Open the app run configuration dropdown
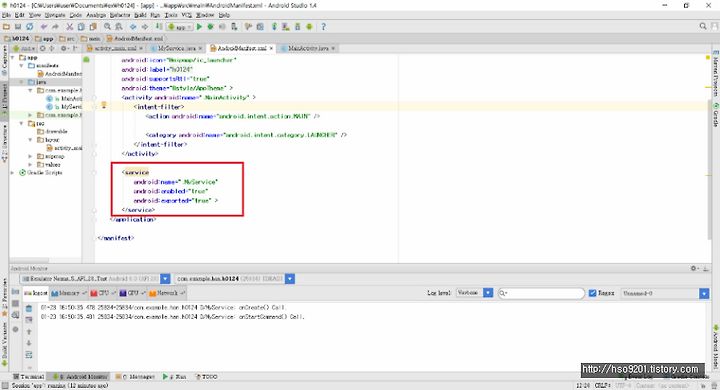The width and height of the screenshot is (720, 390). 180,27
